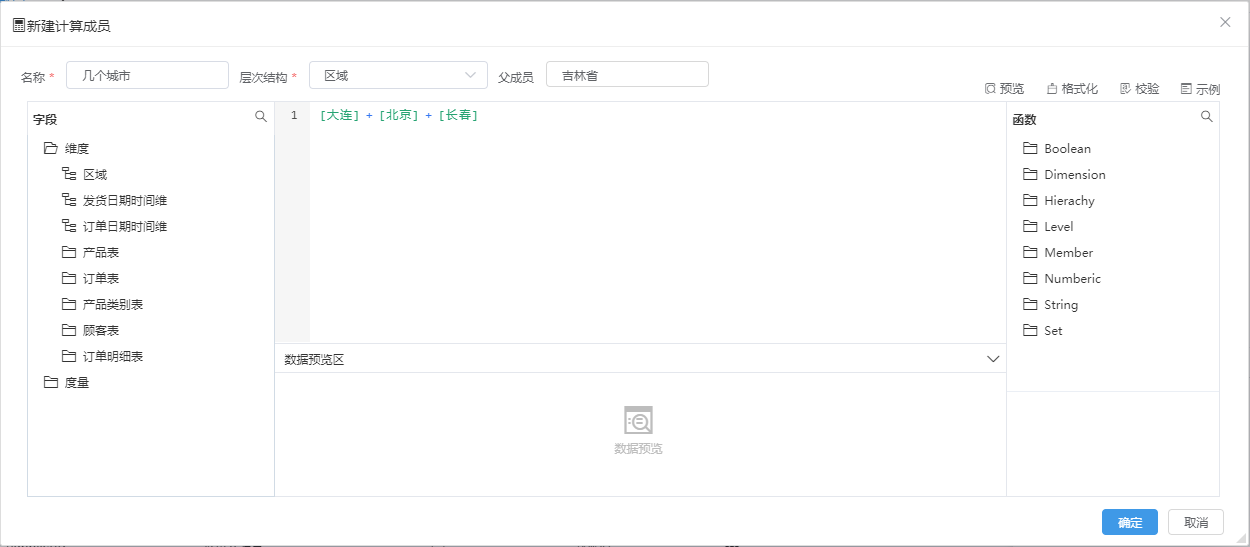Click the 校验 validate toolbar button

[1140, 89]
